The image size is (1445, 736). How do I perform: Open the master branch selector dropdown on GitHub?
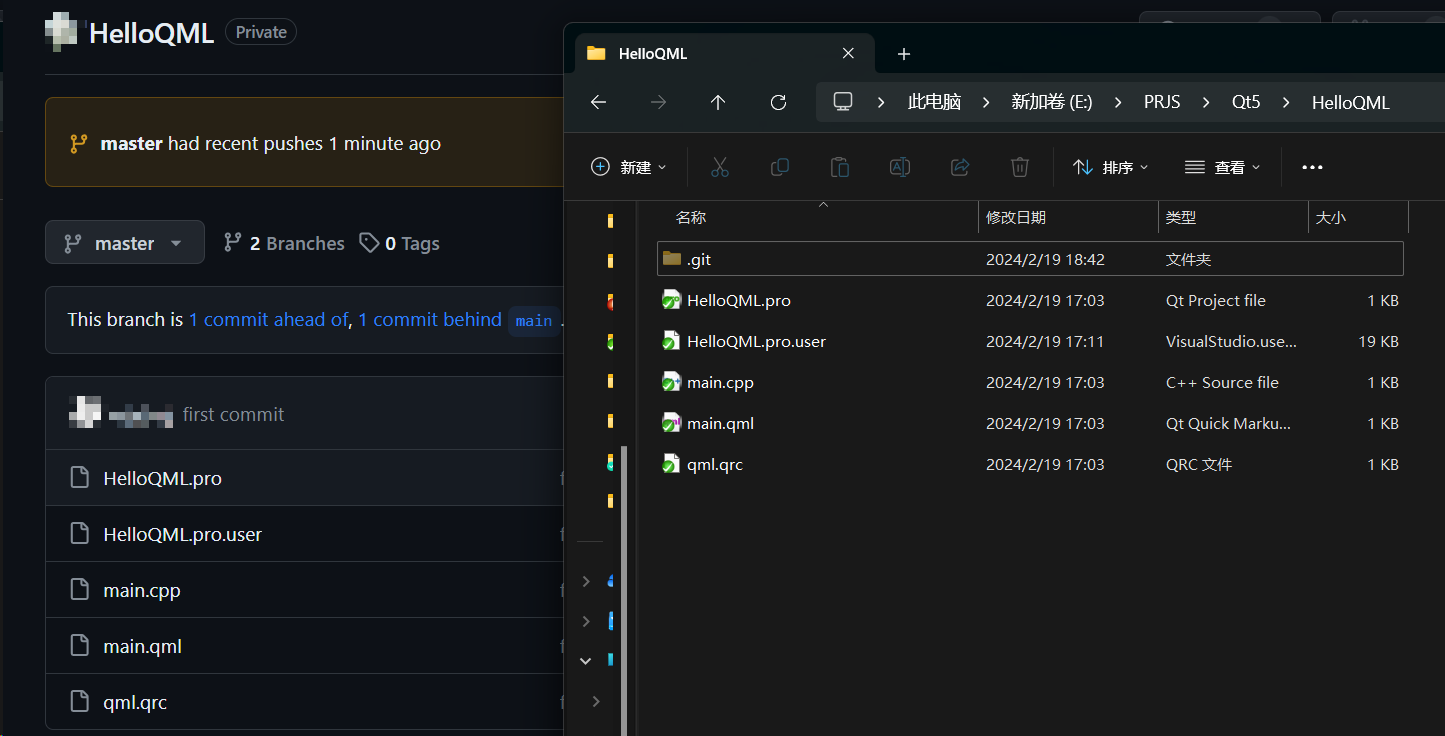(x=125, y=242)
